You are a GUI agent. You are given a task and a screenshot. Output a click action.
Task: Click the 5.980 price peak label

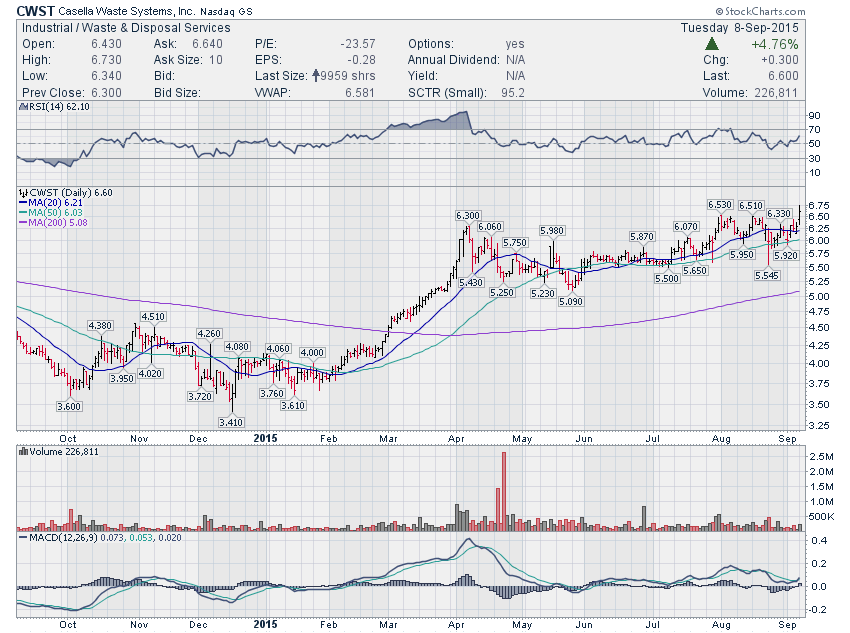[x=552, y=230]
